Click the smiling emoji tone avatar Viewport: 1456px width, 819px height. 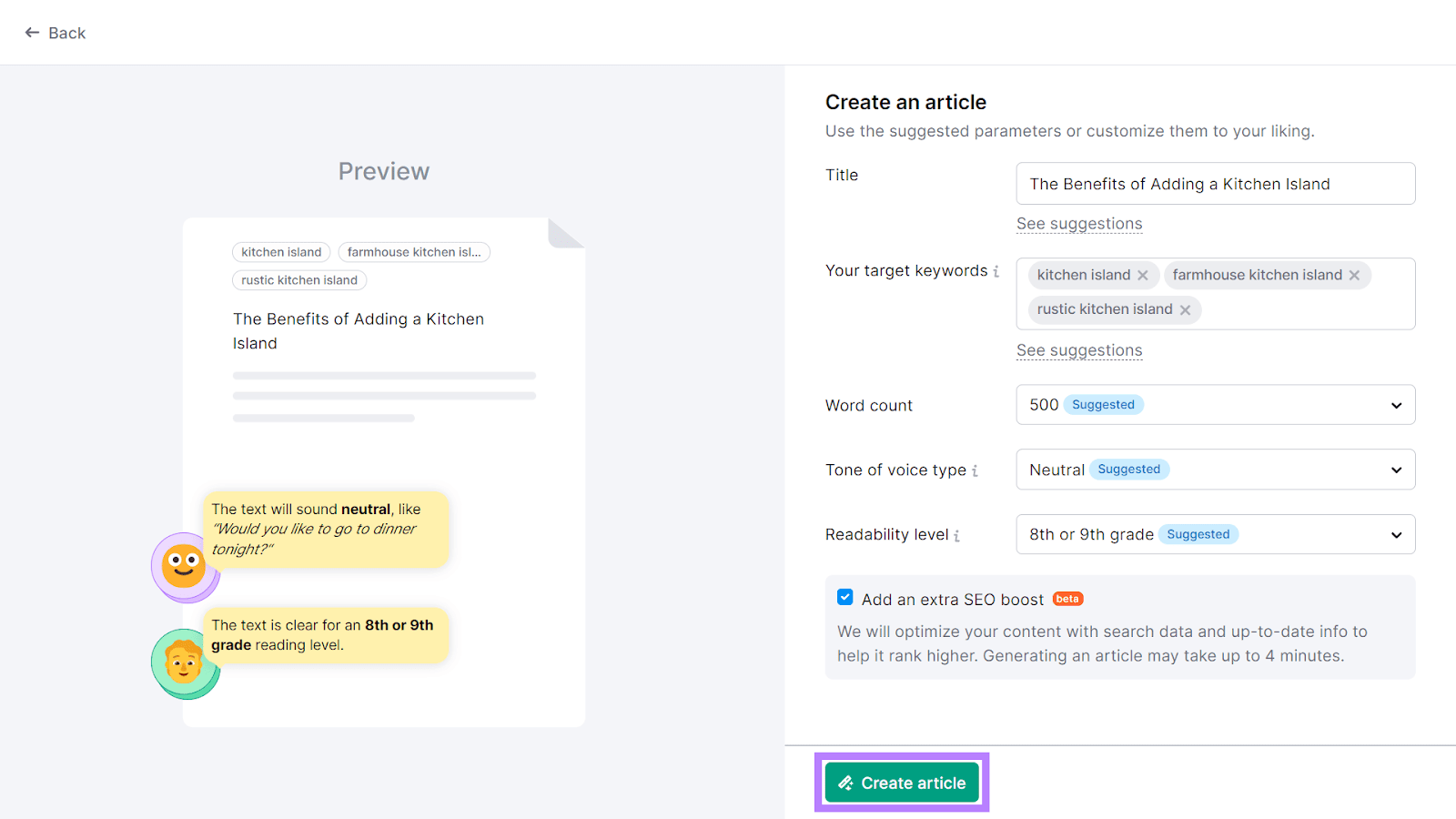click(x=184, y=566)
